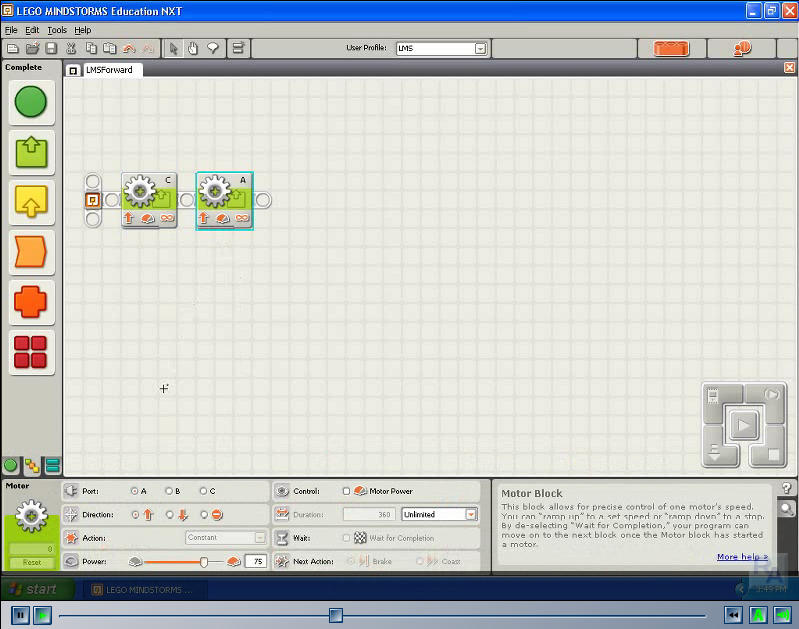Click the New Program toolbar icon
799x629 pixels.
coord(13,48)
